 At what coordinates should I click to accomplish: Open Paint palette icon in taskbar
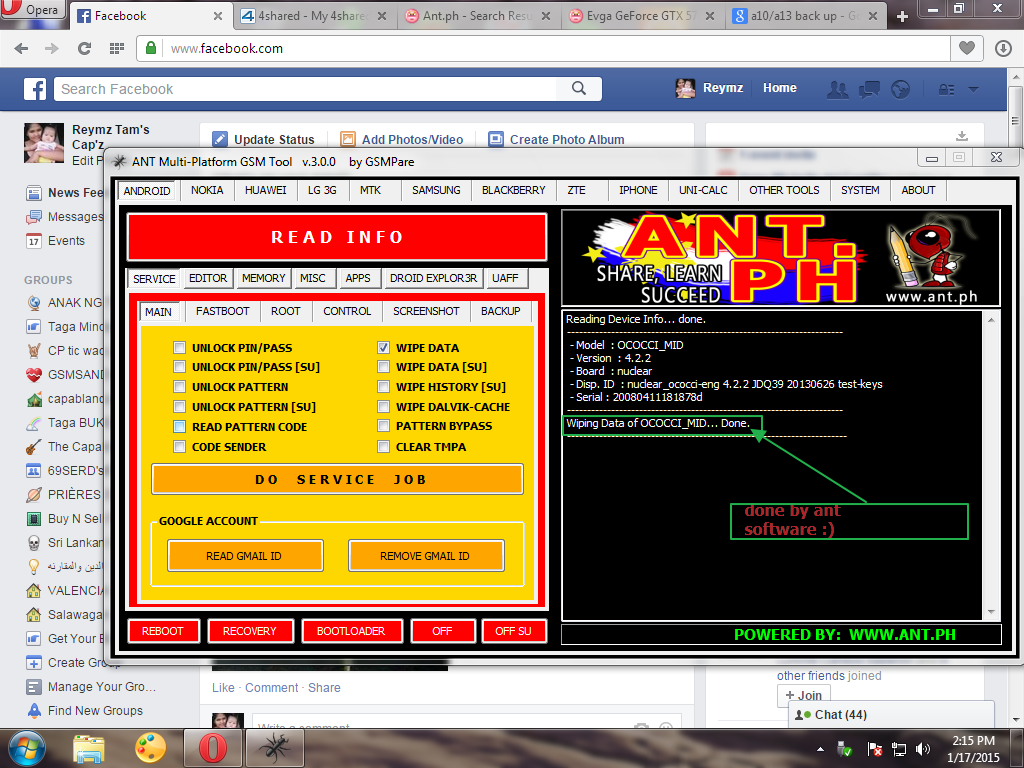tap(150, 747)
